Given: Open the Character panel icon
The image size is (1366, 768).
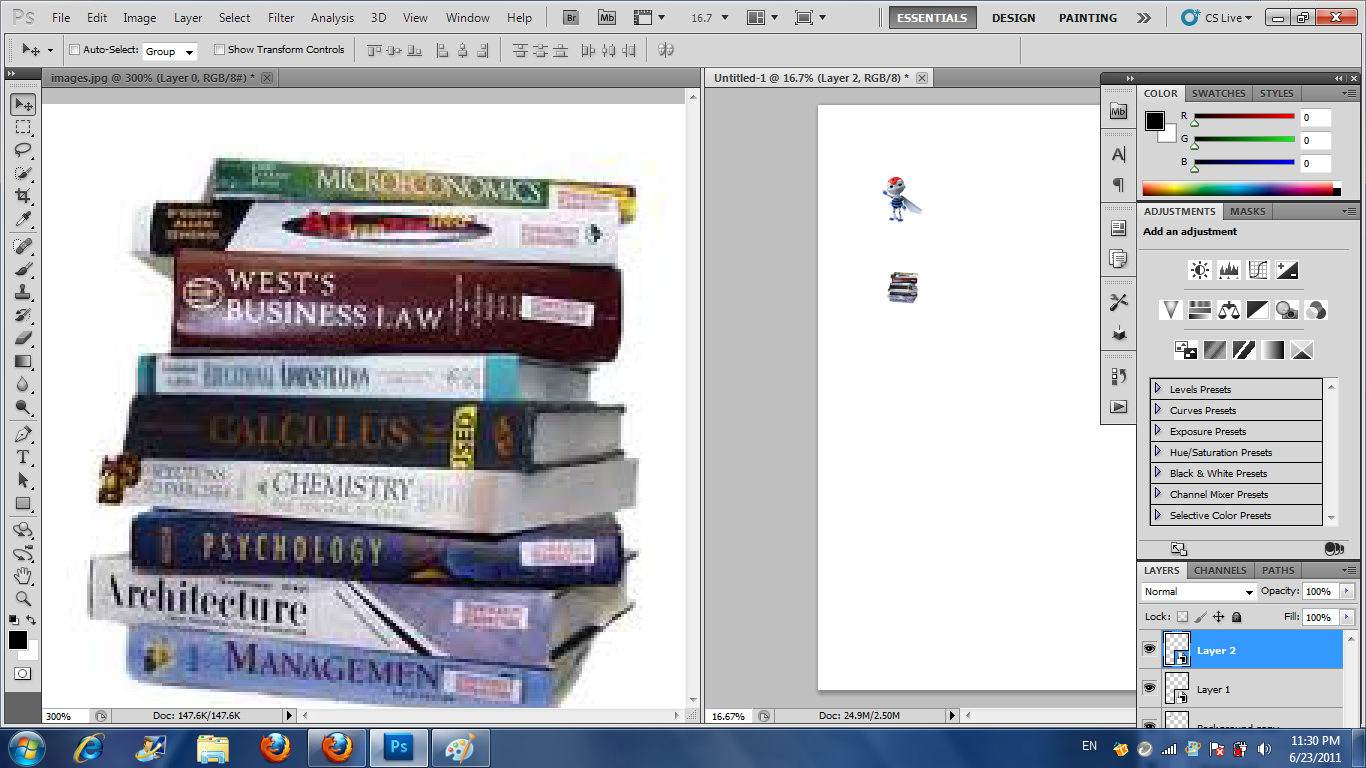Looking at the screenshot, I should (x=1119, y=154).
